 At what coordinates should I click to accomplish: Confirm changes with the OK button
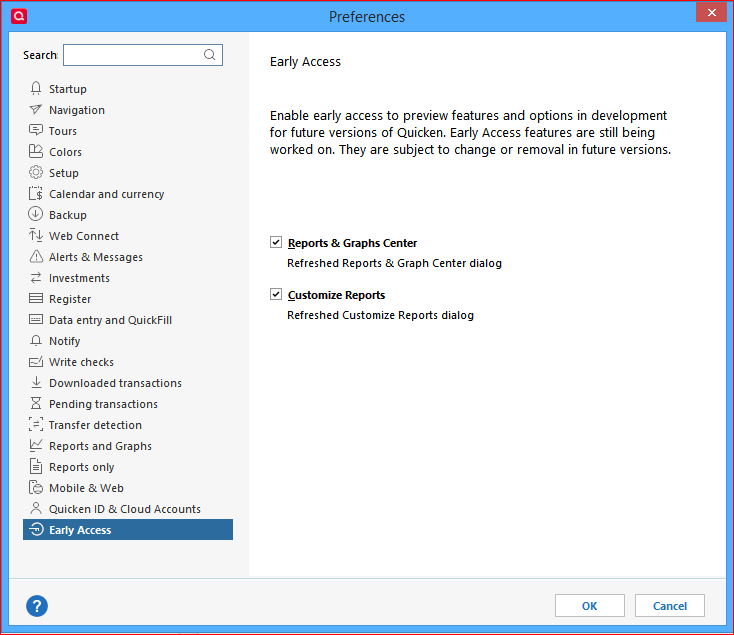[x=589, y=606]
